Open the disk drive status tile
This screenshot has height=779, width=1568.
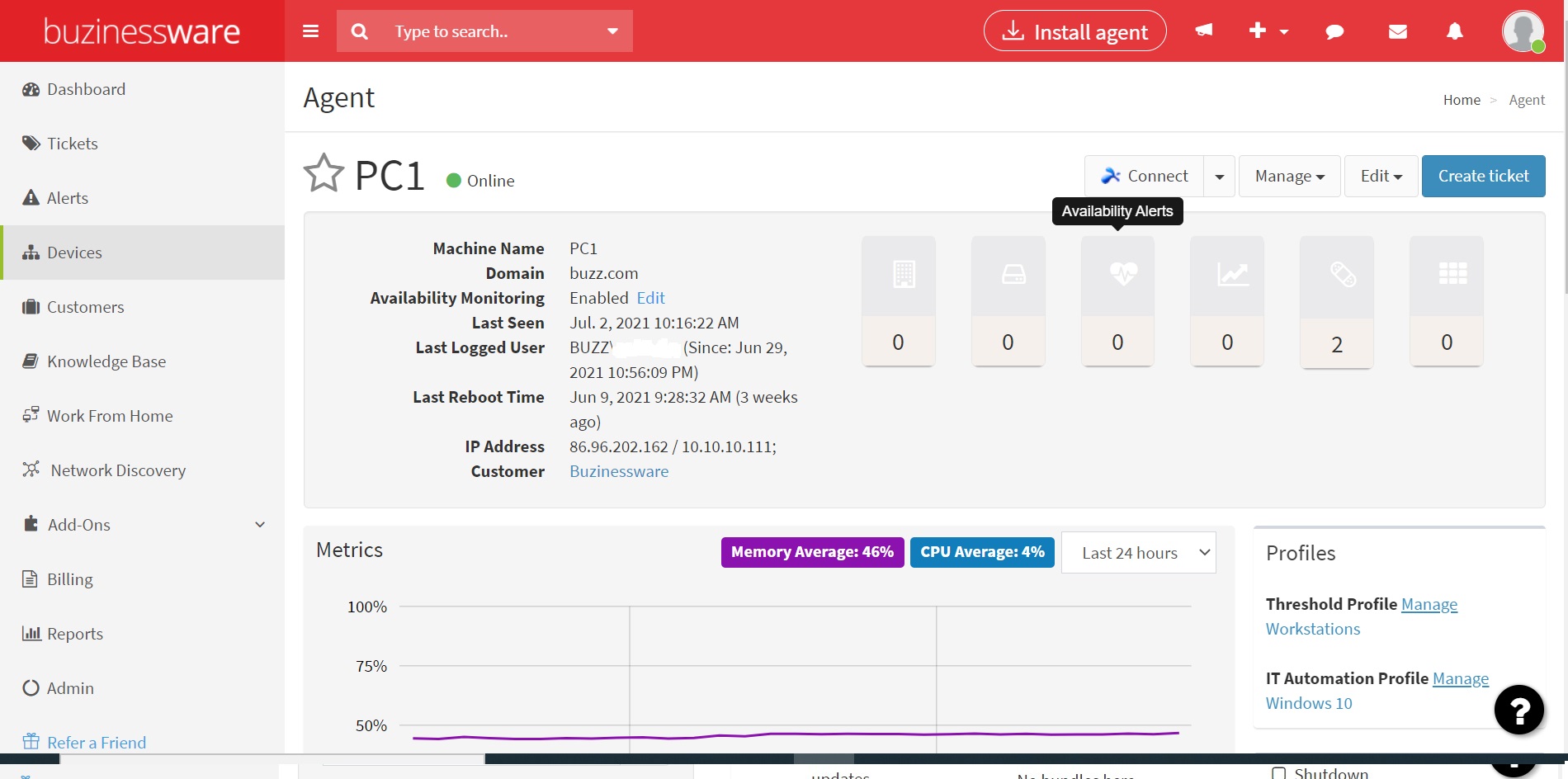coord(1008,301)
